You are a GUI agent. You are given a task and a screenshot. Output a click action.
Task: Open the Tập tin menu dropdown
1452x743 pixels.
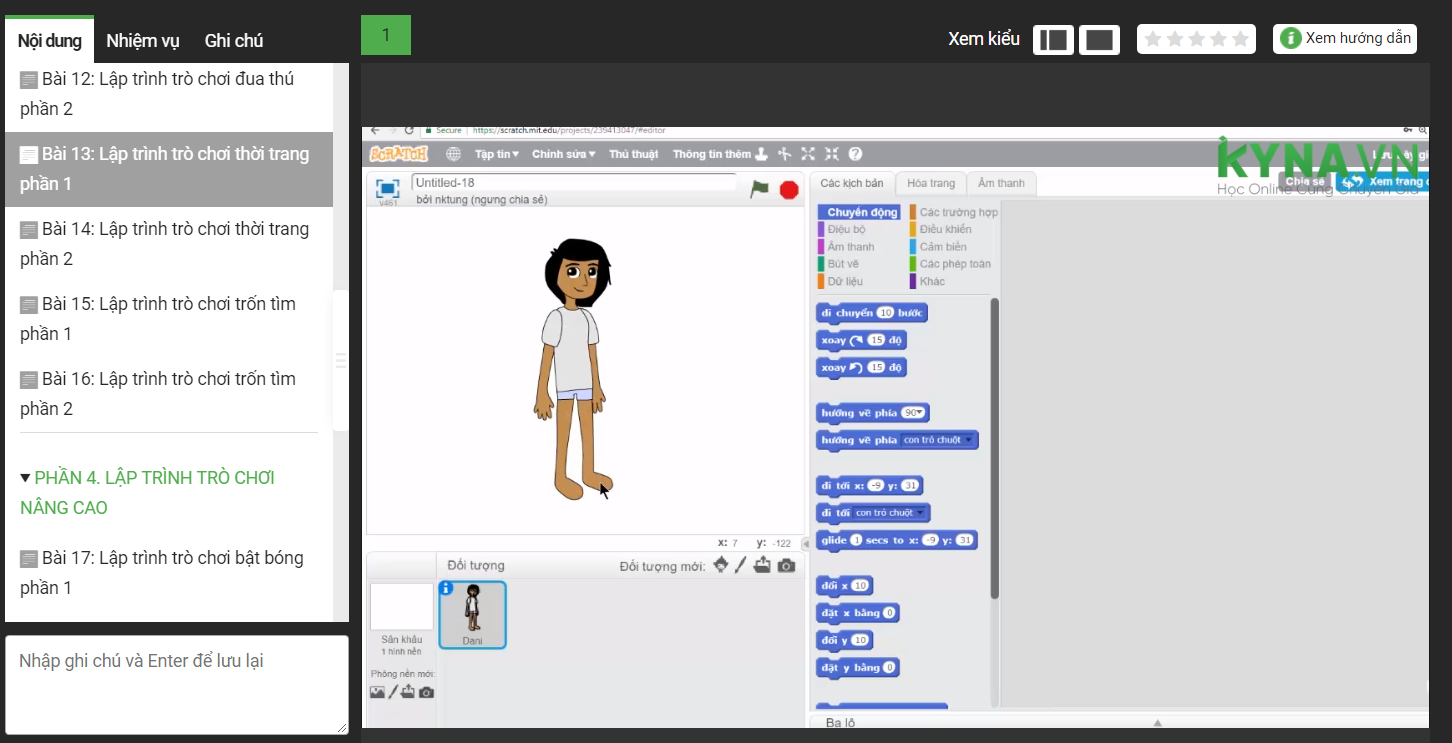496,154
